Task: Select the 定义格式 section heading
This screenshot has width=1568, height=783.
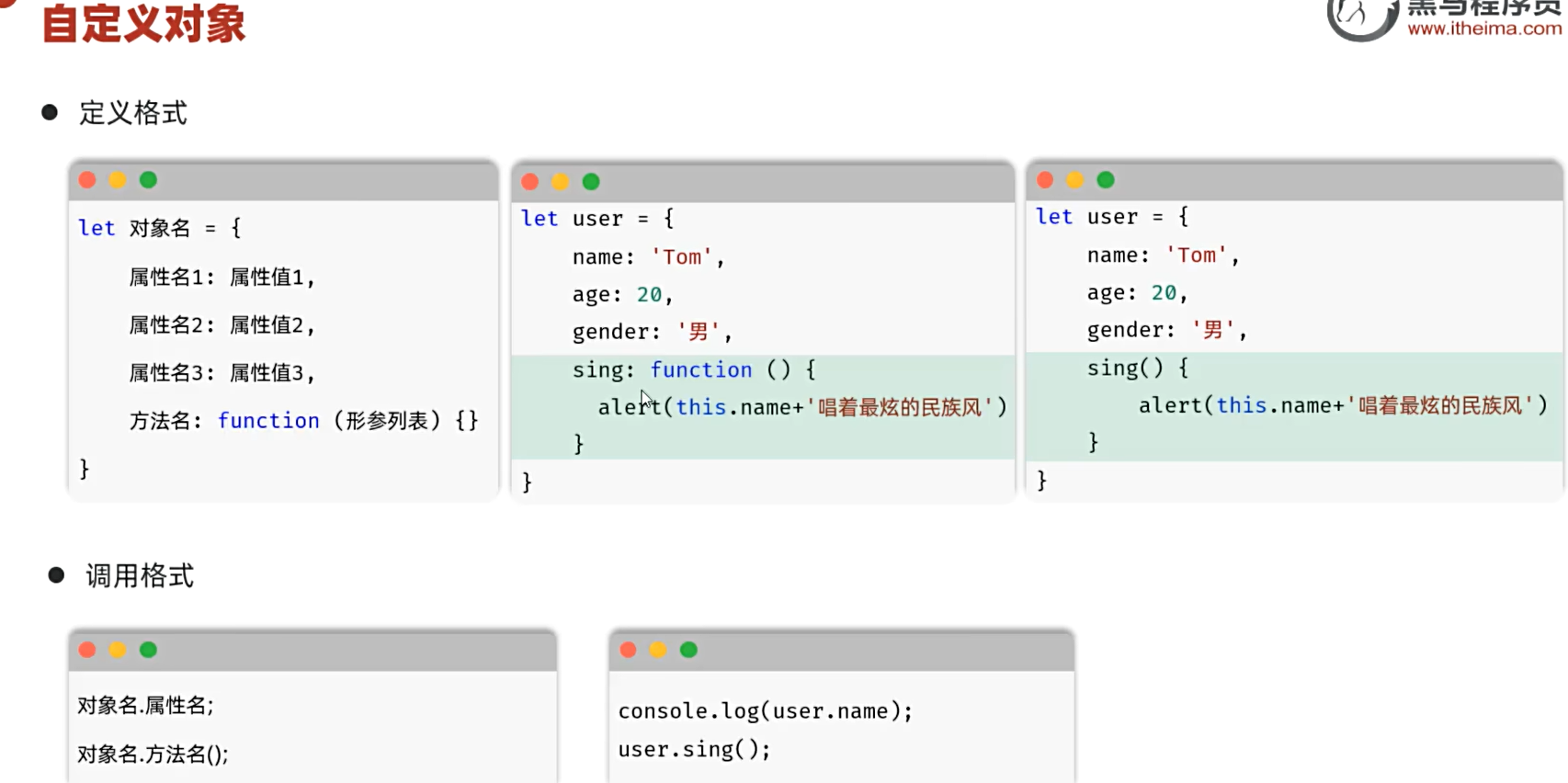Action: click(x=133, y=113)
